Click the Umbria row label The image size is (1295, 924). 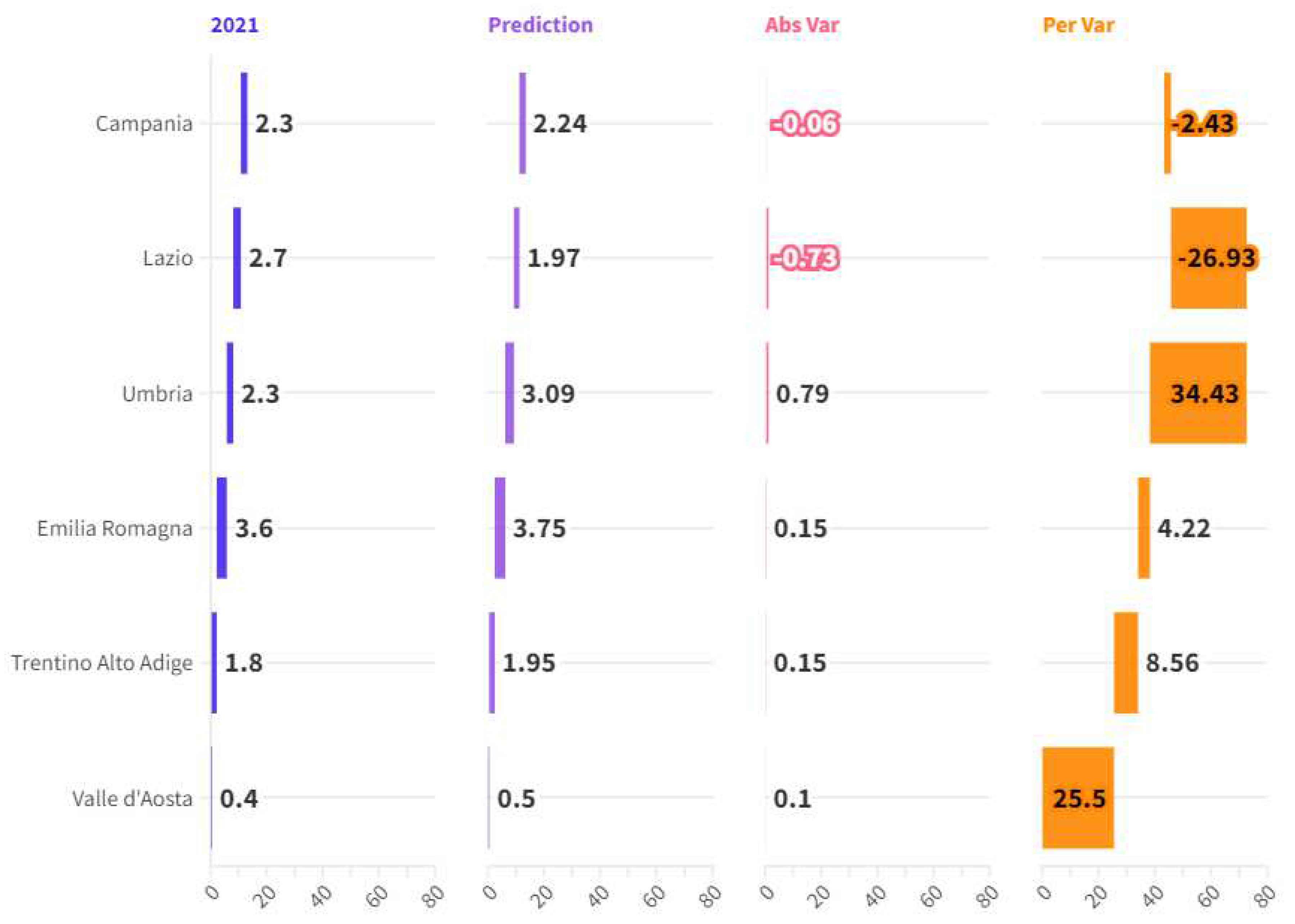click(x=157, y=393)
